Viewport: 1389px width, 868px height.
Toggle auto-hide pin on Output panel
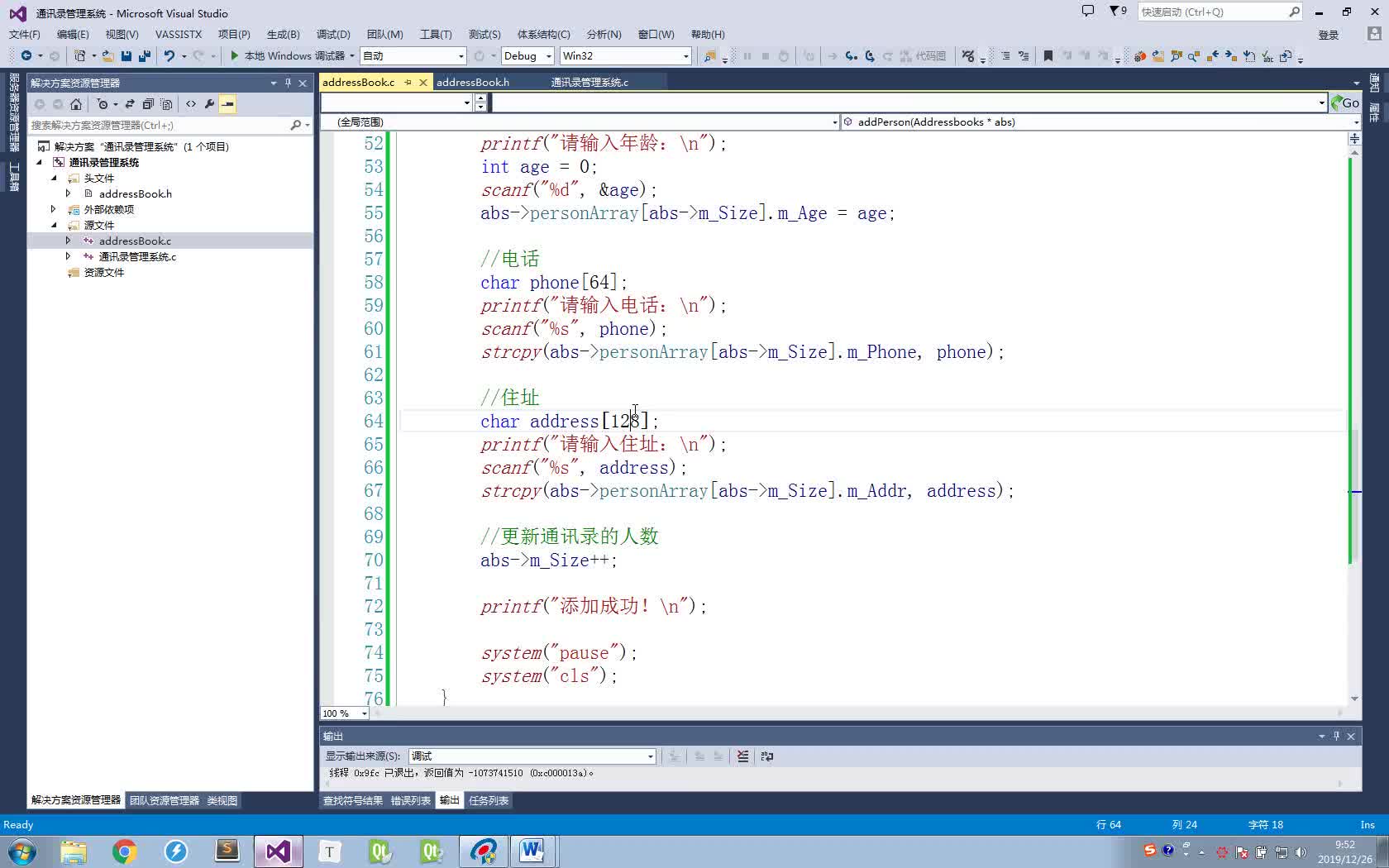click(x=1336, y=736)
